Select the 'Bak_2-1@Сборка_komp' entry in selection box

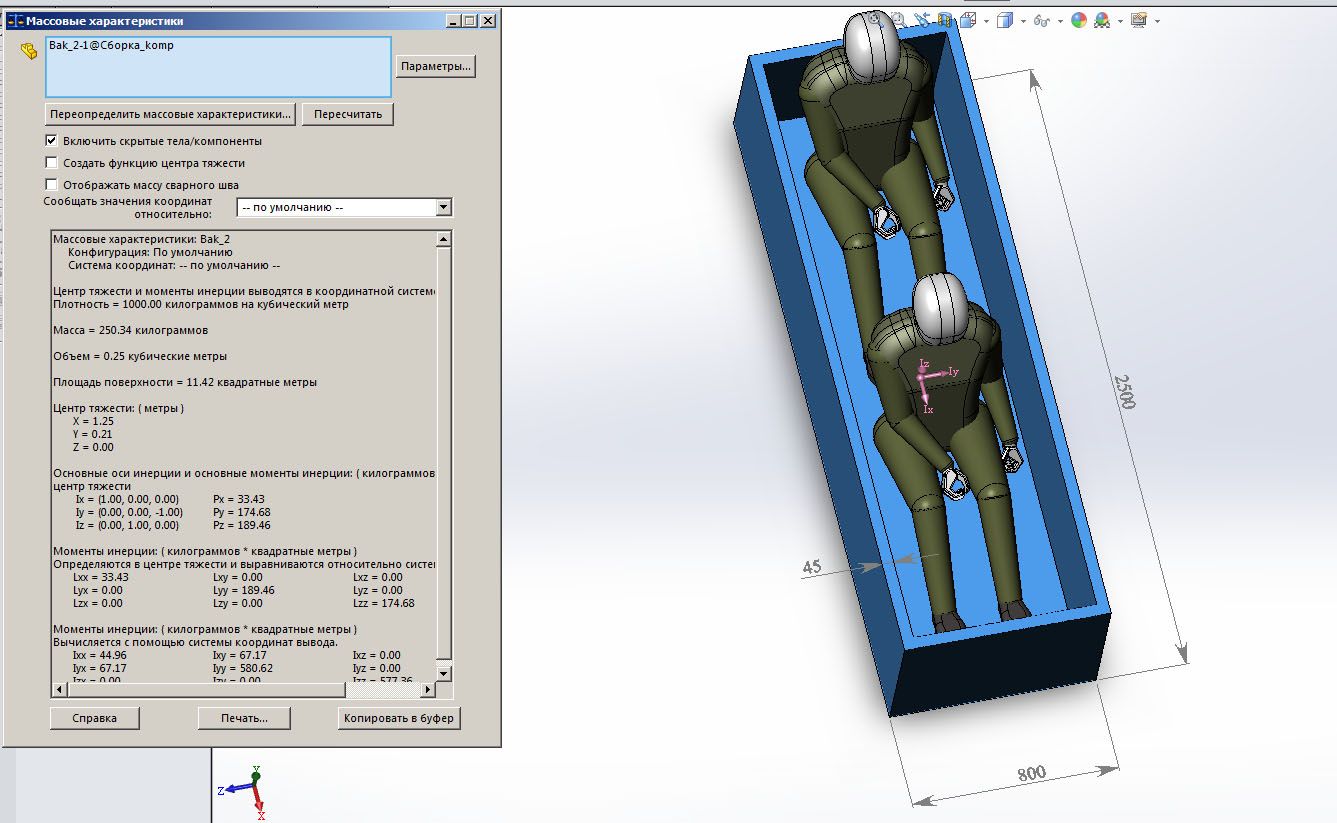pos(111,45)
